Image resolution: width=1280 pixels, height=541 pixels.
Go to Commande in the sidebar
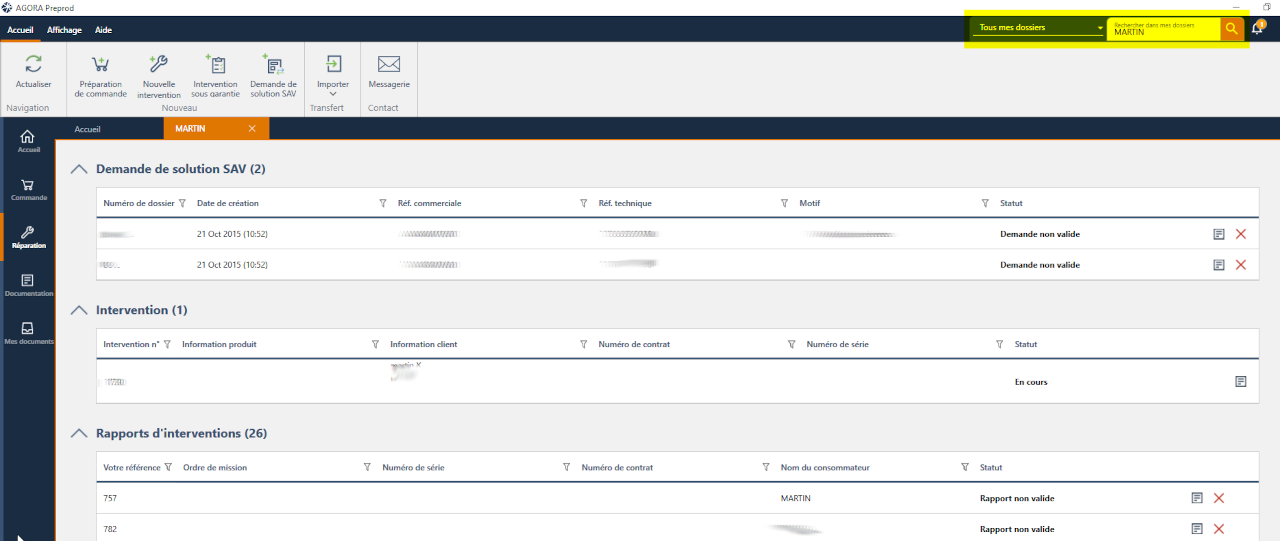(28, 189)
